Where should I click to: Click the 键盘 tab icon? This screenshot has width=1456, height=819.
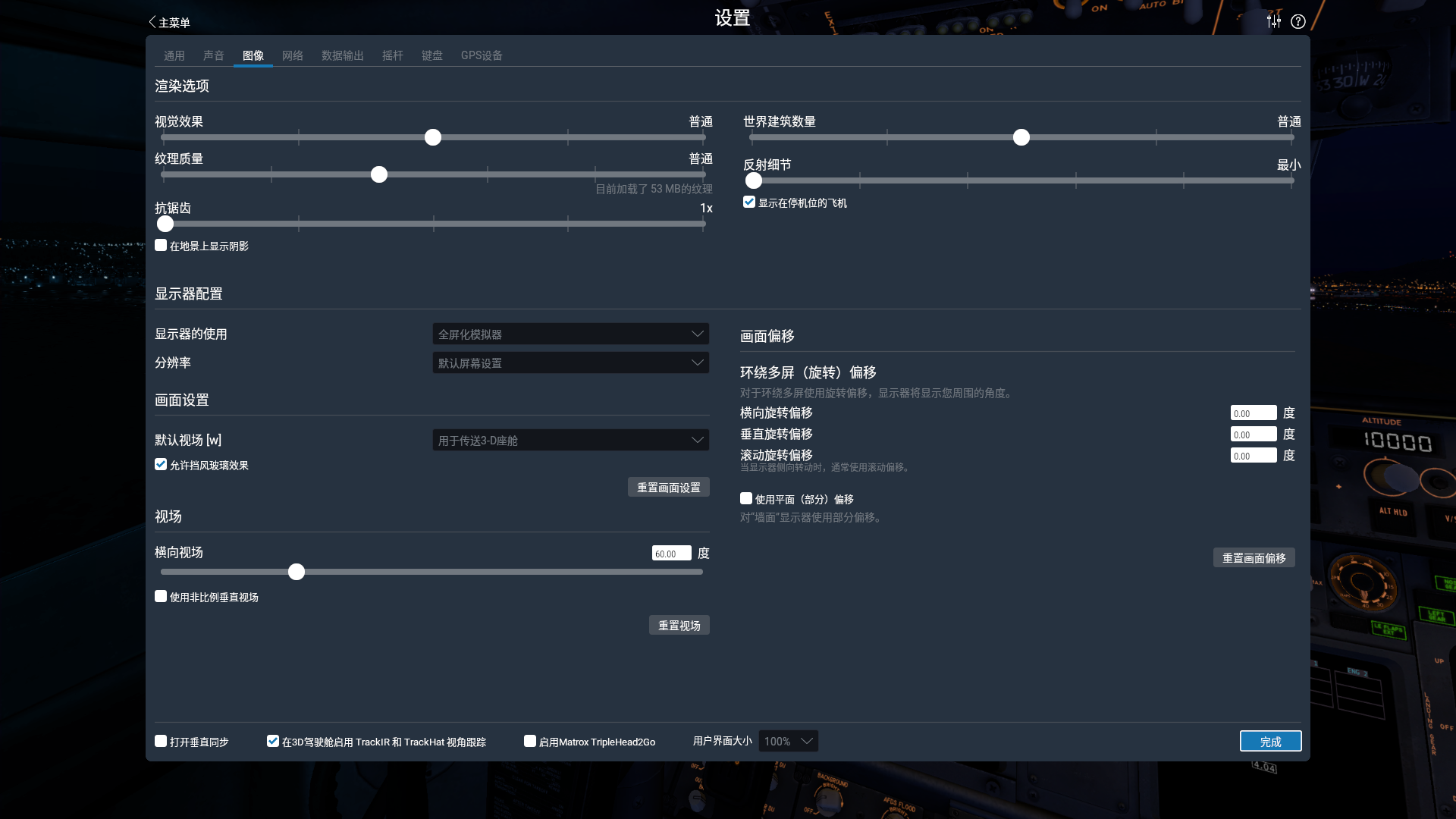(x=432, y=55)
